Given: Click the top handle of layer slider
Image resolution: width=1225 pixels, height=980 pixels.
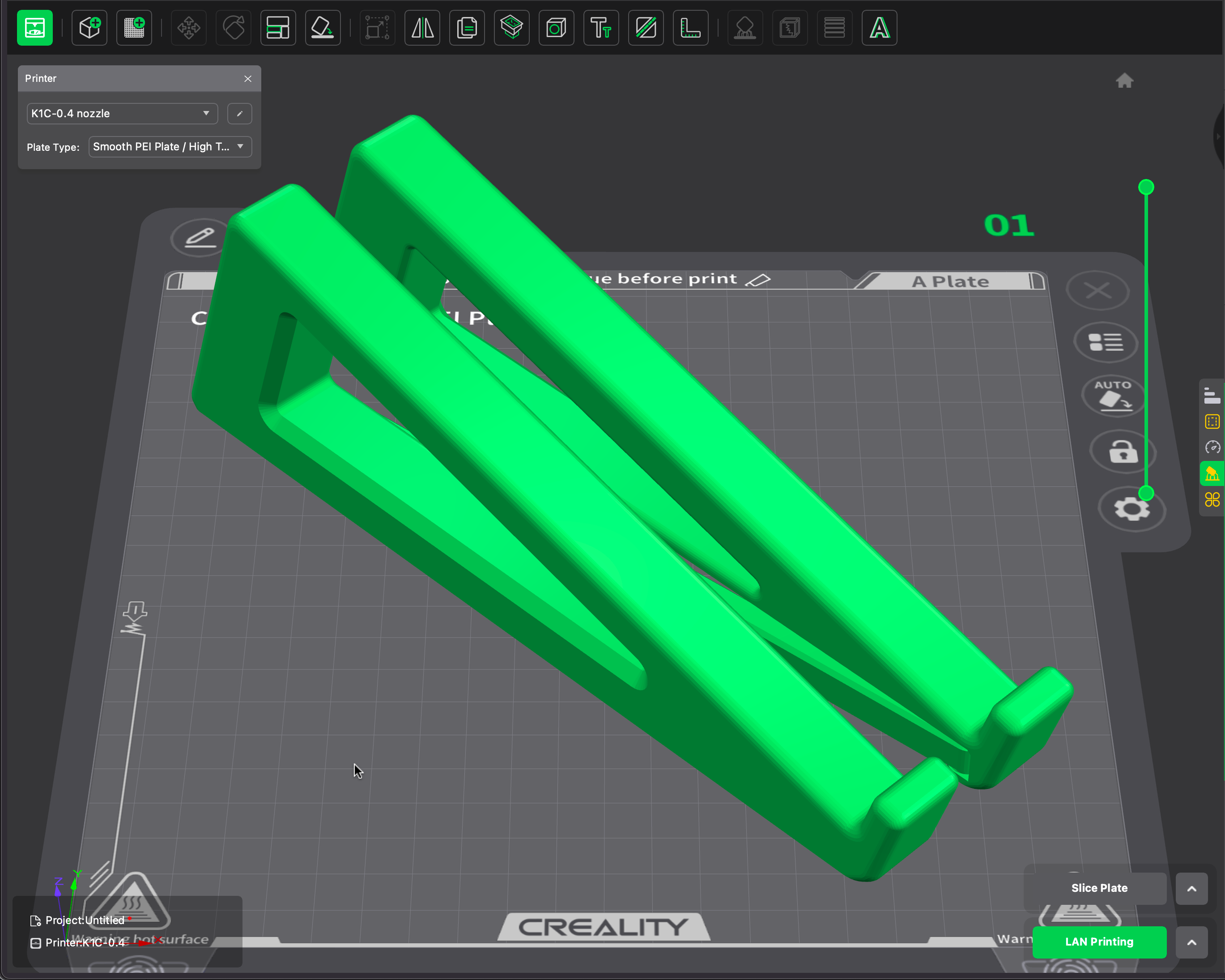Looking at the screenshot, I should coord(1146,187).
